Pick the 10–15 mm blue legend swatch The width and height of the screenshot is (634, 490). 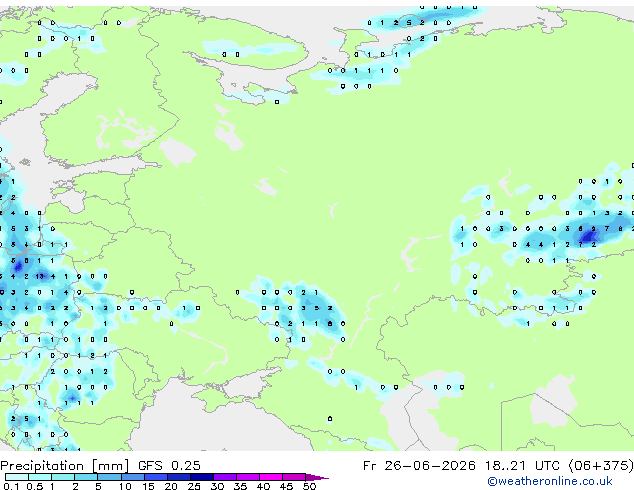point(132,477)
